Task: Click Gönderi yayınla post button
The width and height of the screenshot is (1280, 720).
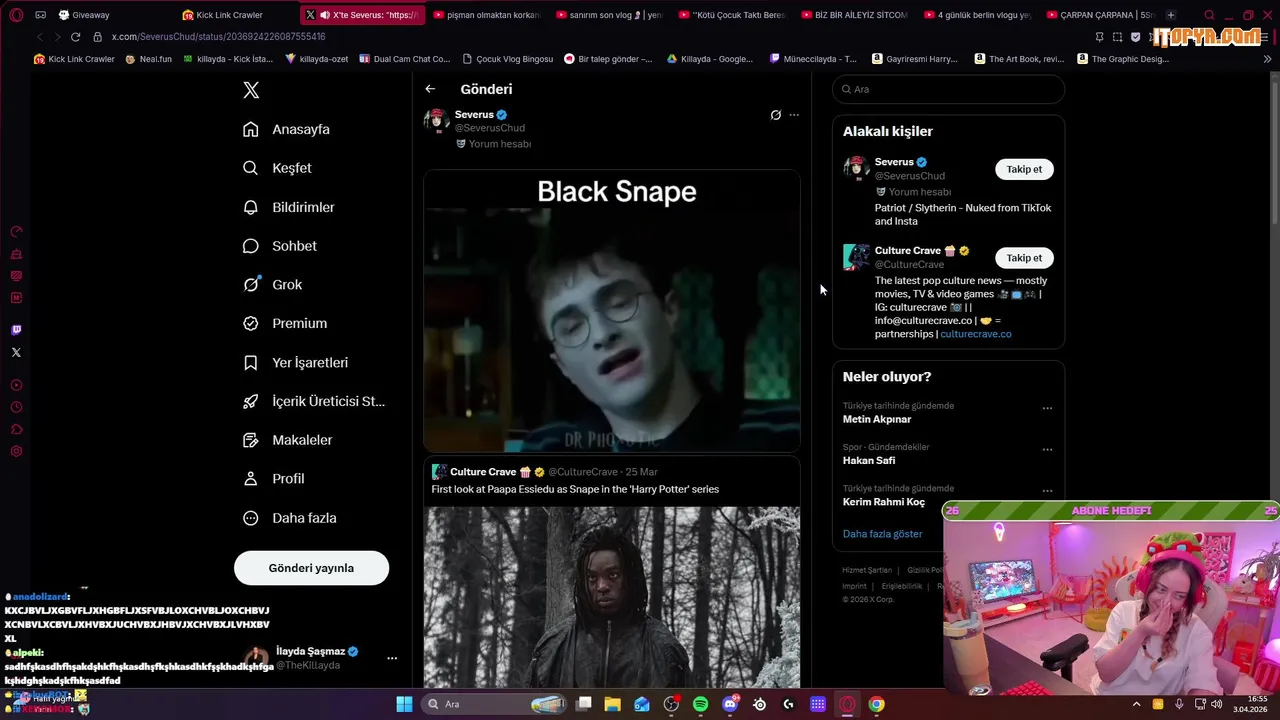Action: (x=311, y=568)
